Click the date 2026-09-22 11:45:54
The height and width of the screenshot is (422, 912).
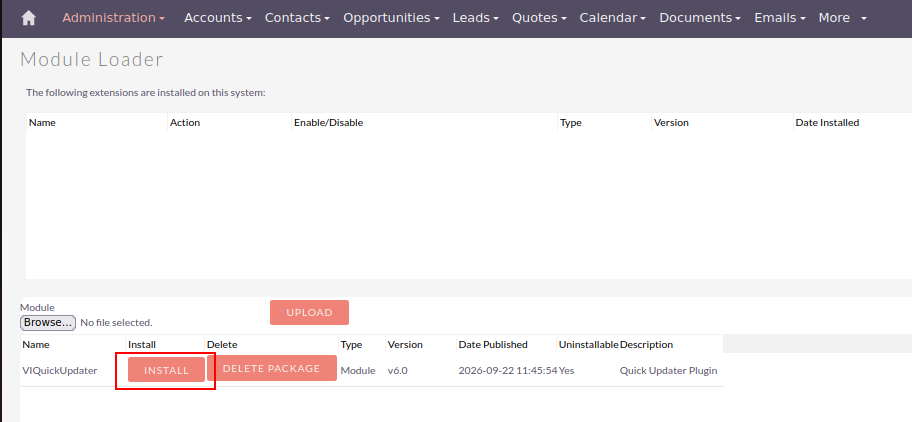point(508,370)
